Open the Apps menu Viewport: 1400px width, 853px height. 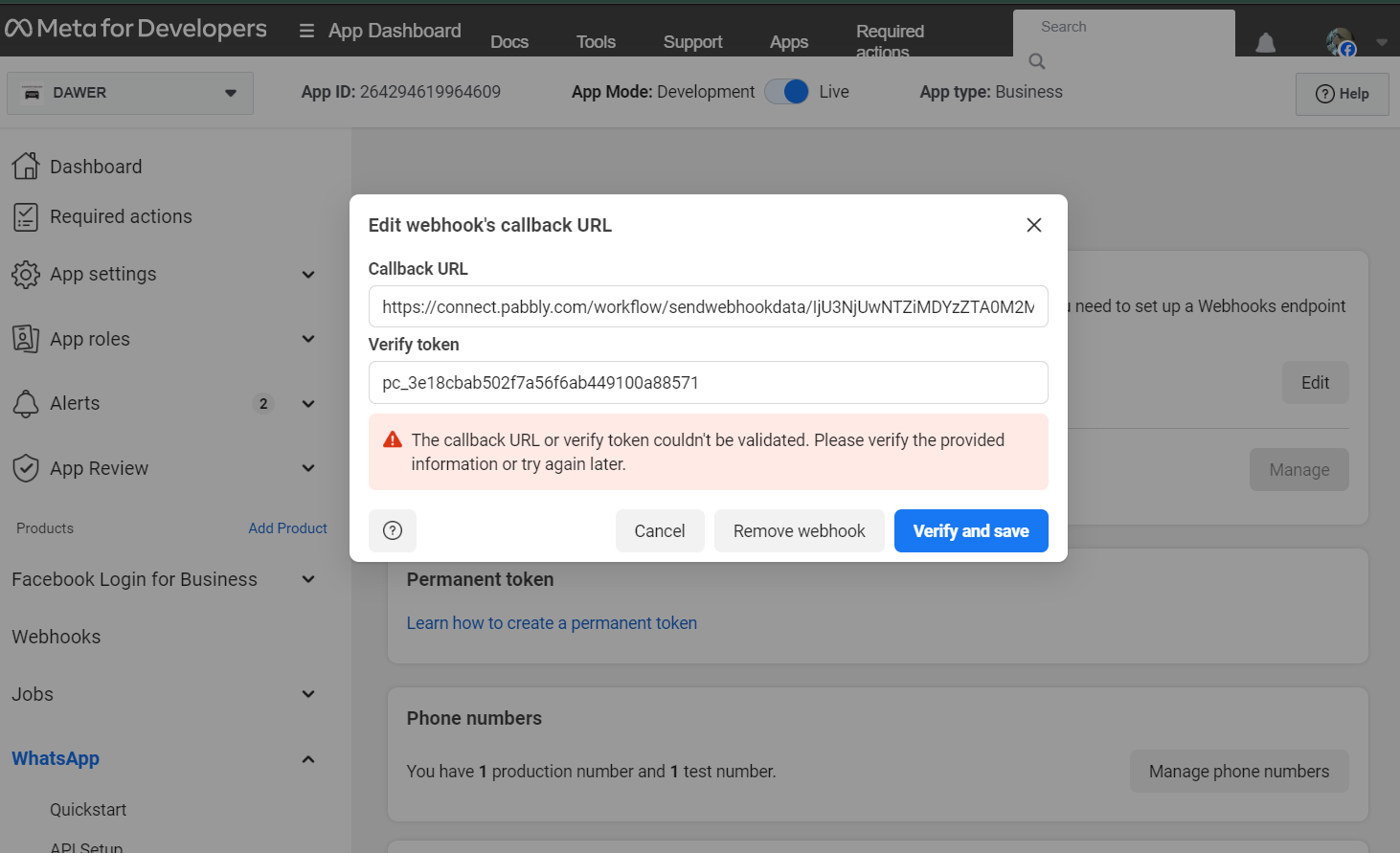coord(789,42)
